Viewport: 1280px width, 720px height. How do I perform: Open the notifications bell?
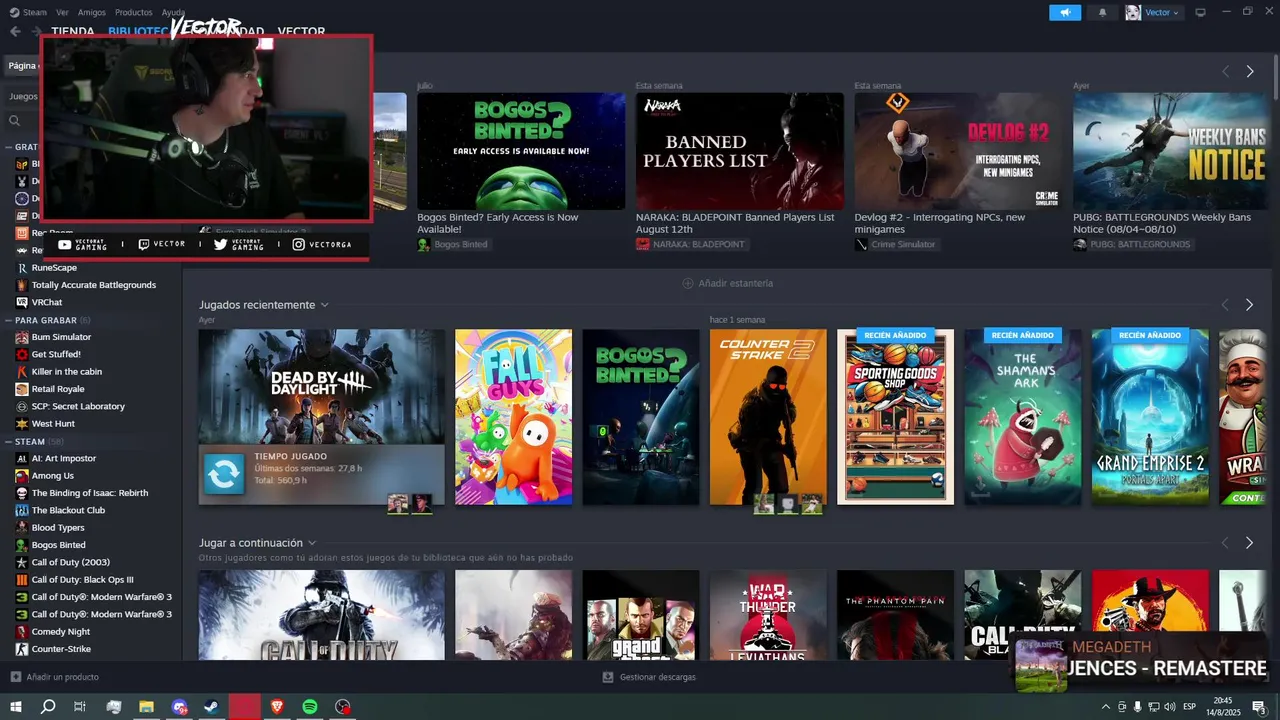coord(1103,12)
